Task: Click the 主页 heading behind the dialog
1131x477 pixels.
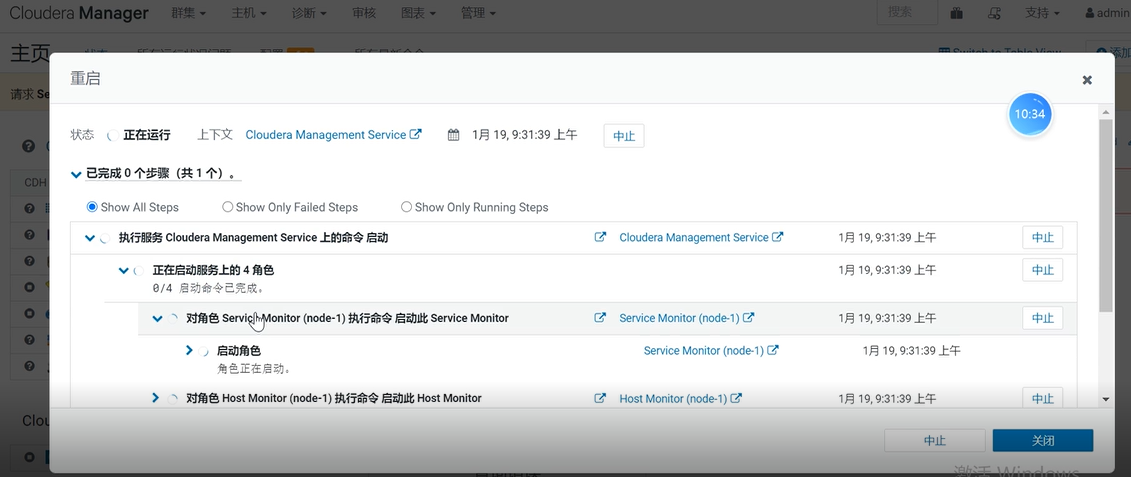Action: coord(30,54)
